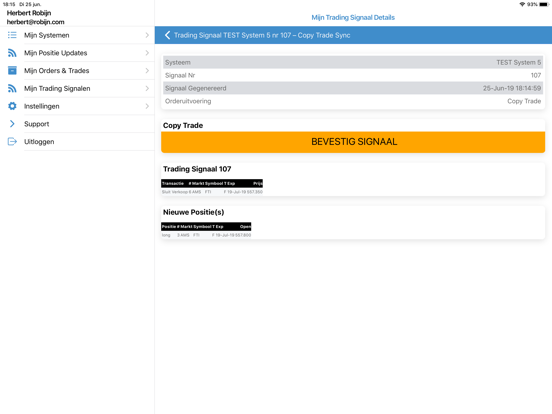Go back using the header chevron

168,35
